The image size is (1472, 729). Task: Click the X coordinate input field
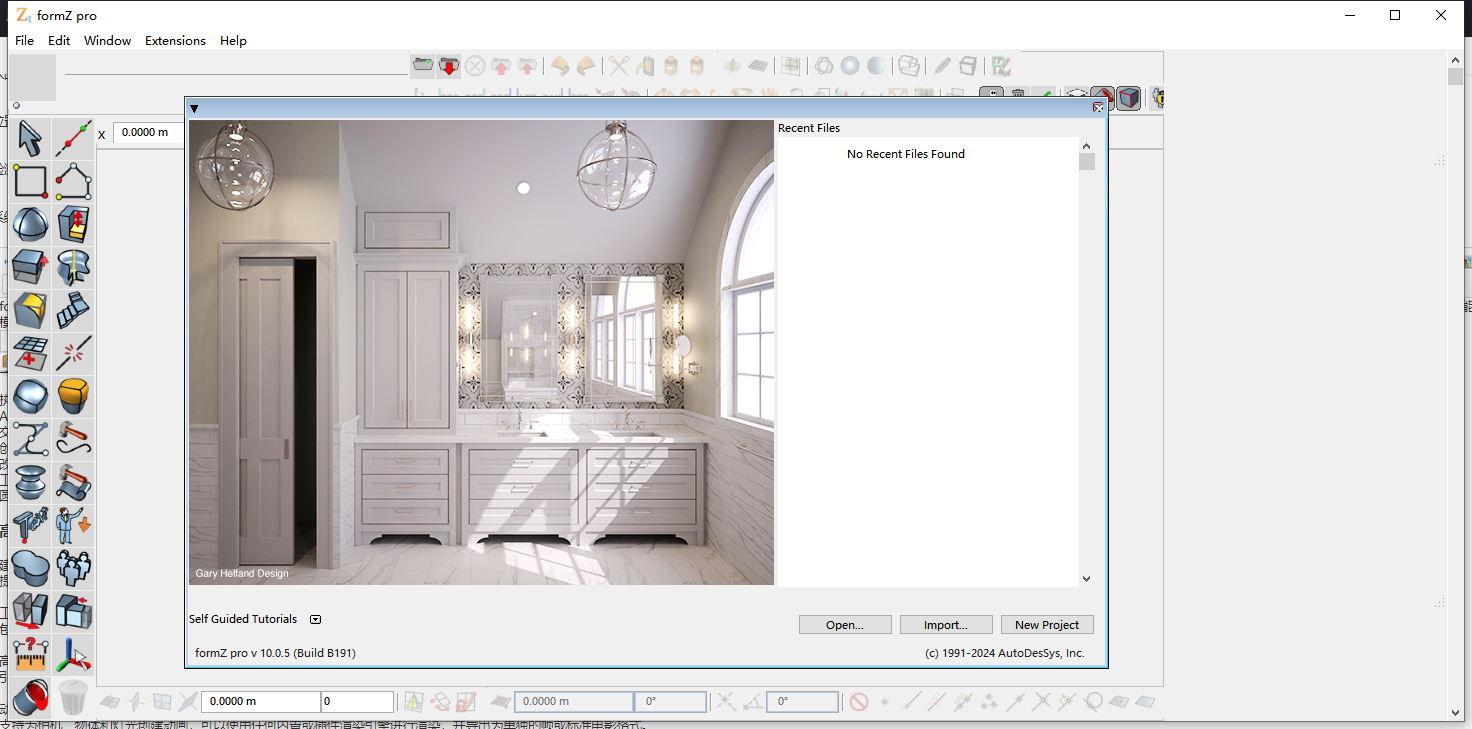[148, 132]
